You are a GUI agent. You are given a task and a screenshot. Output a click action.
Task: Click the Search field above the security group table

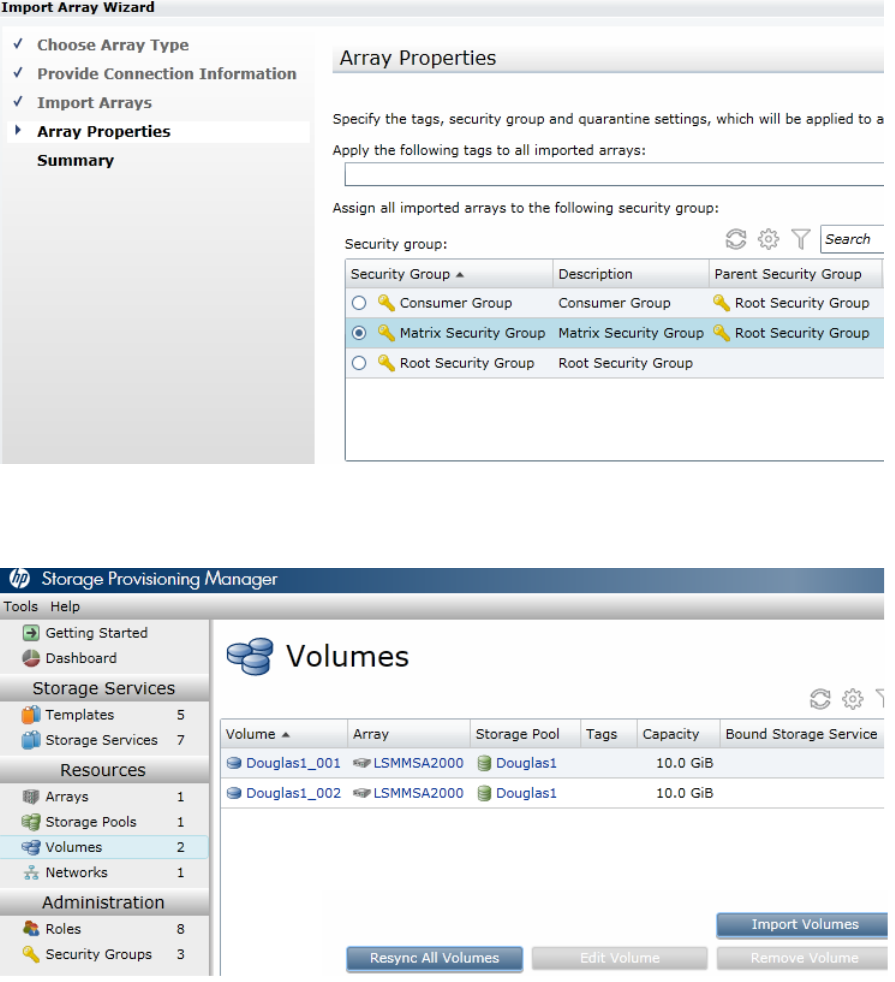click(x=852, y=239)
